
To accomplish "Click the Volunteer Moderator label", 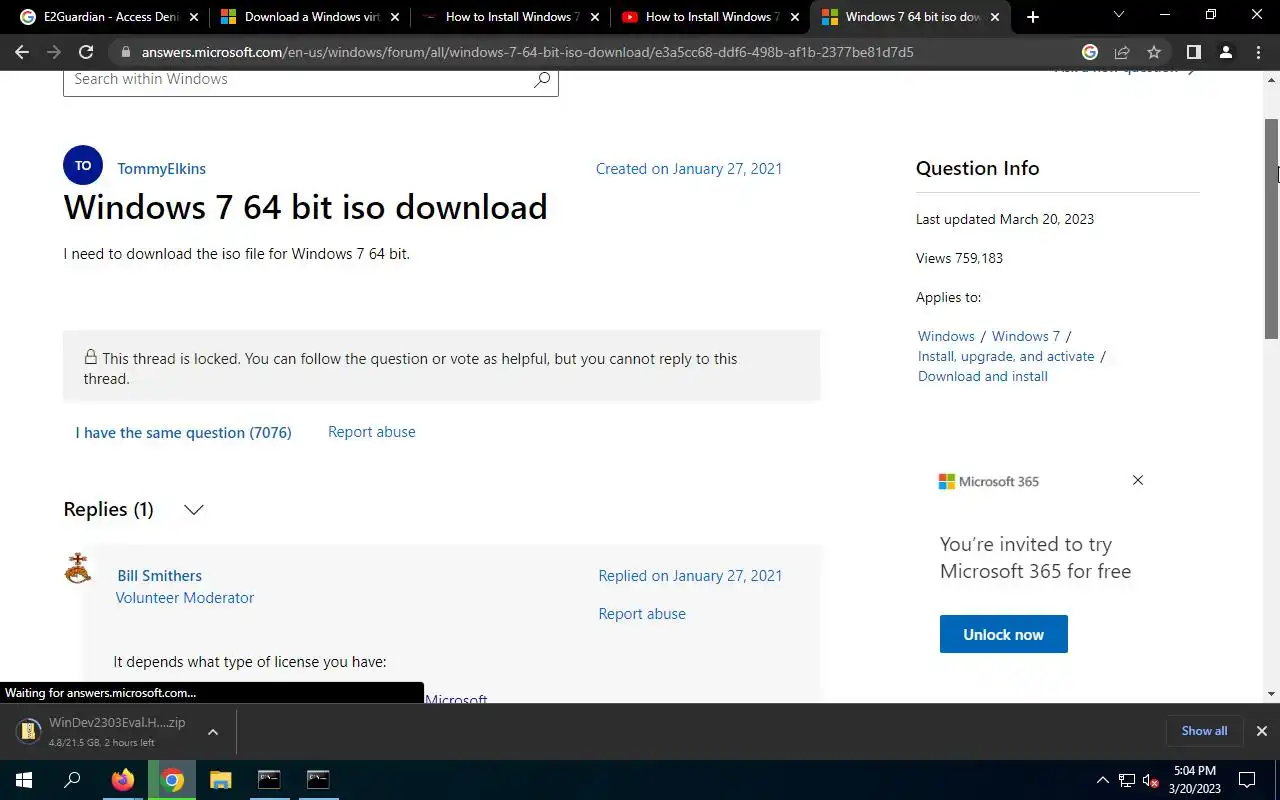I will pos(185,598).
